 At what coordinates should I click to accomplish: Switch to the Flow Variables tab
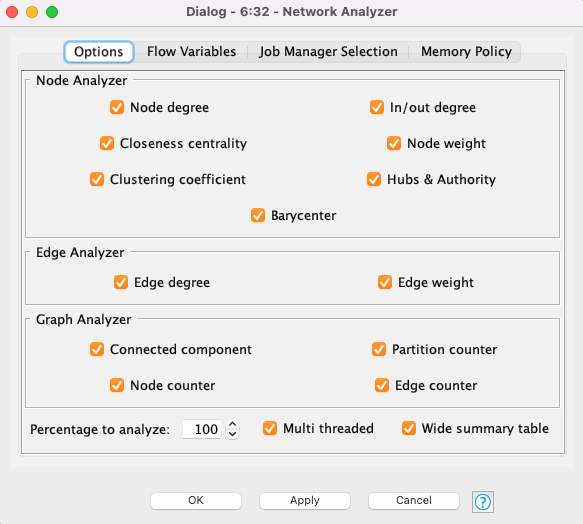click(191, 51)
